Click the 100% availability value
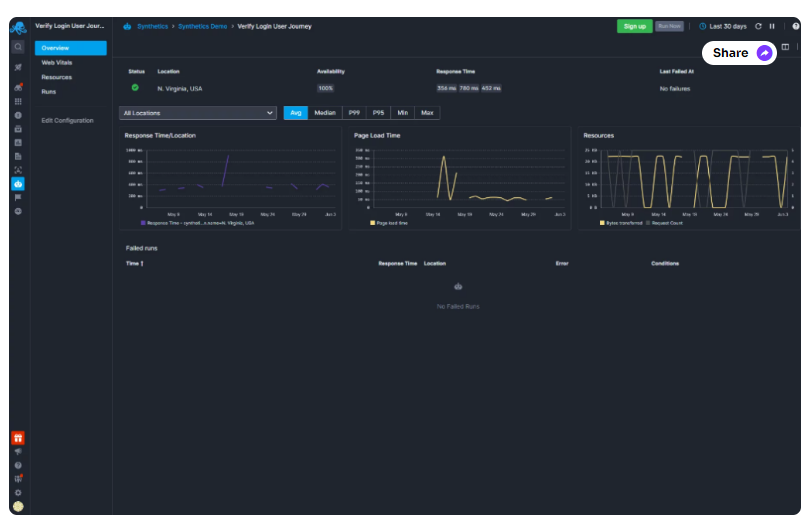 (x=326, y=88)
